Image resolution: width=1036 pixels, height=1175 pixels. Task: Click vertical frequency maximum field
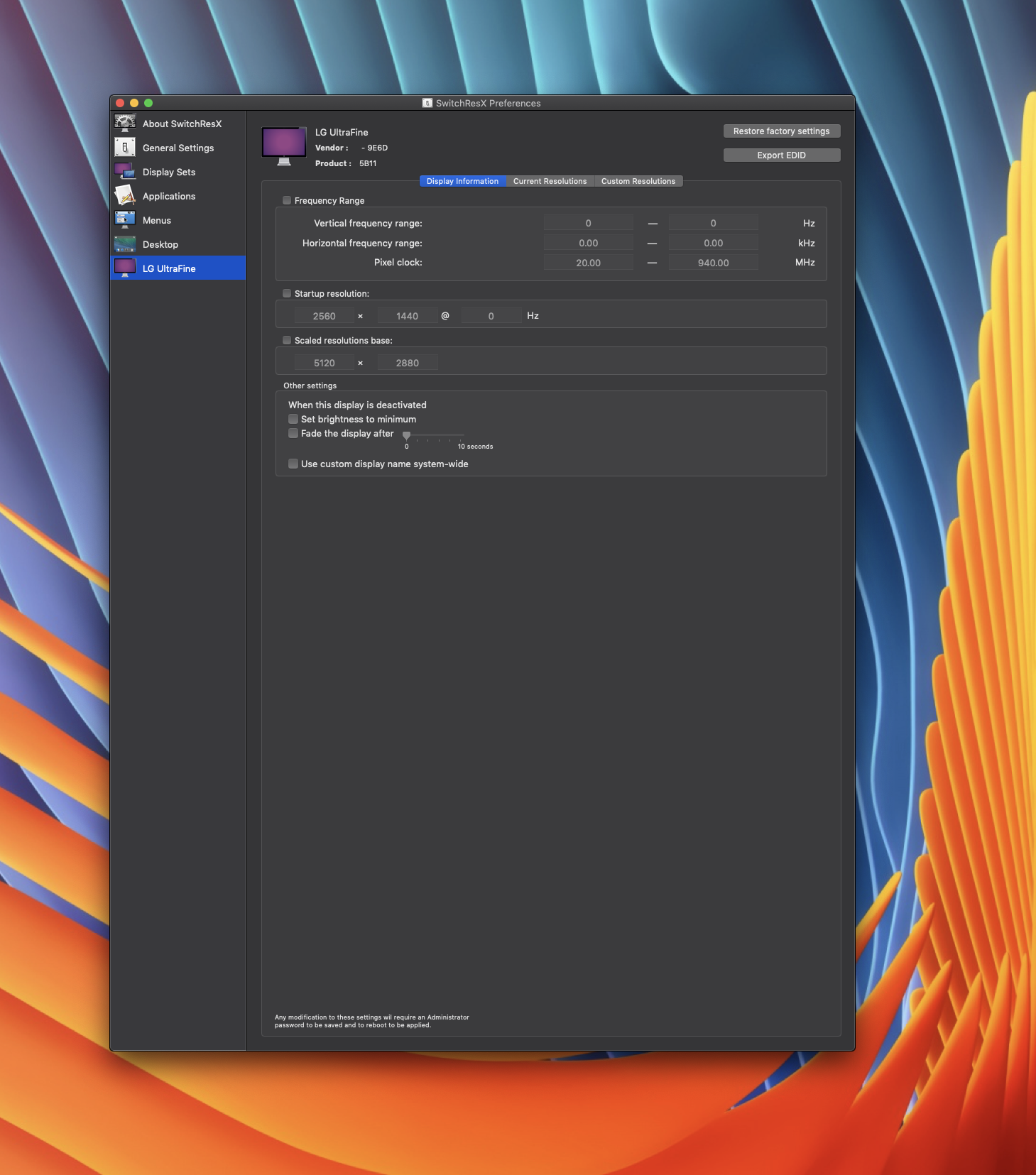click(x=713, y=223)
